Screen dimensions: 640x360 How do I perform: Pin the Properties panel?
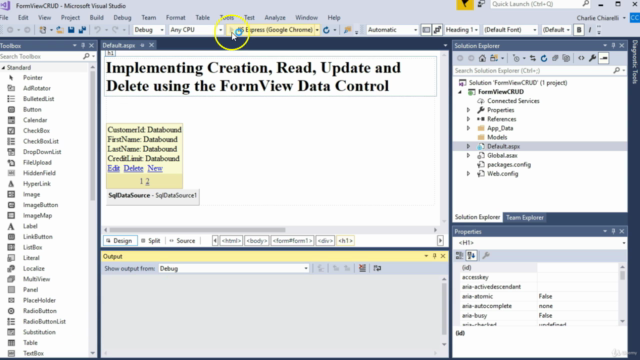[x=613, y=231]
